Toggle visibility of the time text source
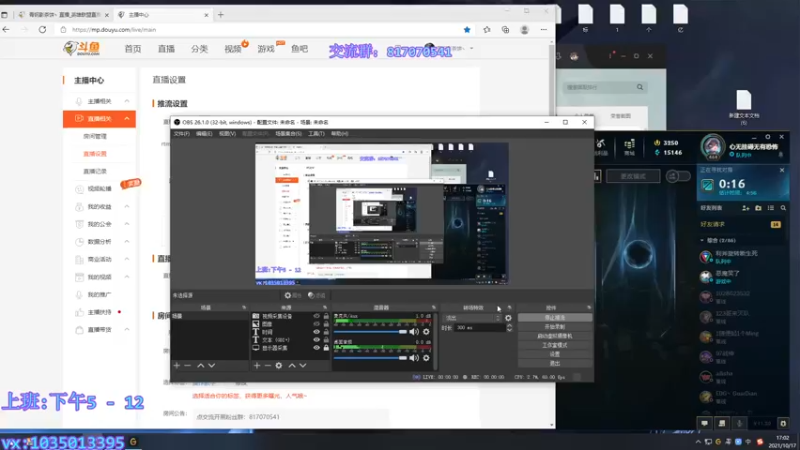800x450 pixels. click(316, 332)
